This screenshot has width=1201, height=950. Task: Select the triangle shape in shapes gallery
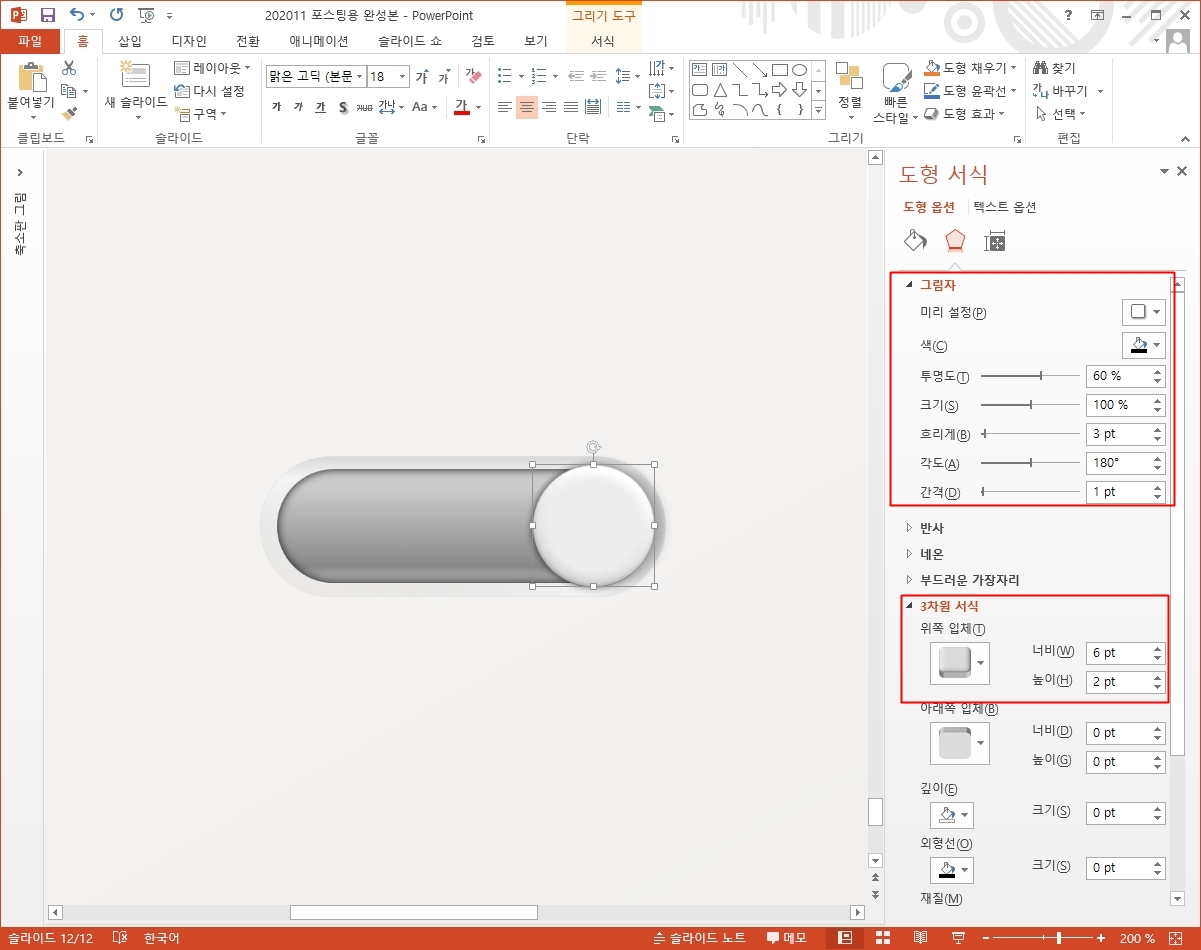(720, 89)
